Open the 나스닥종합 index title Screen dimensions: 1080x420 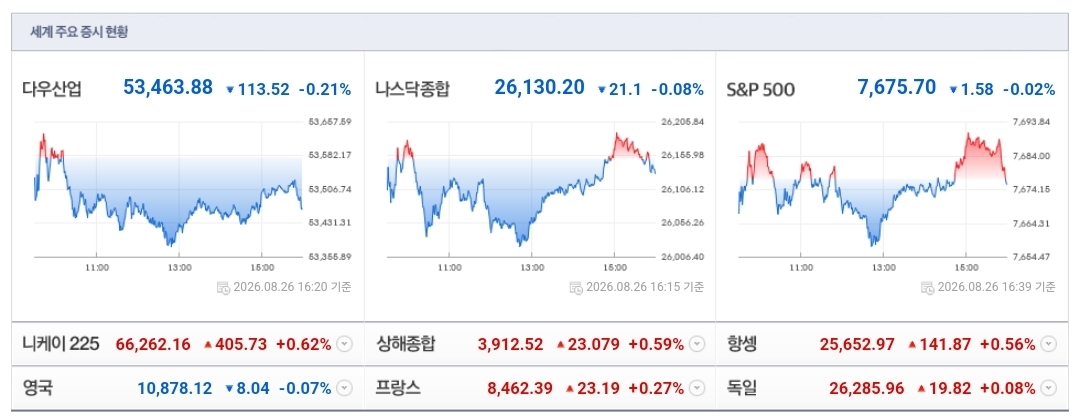(413, 89)
